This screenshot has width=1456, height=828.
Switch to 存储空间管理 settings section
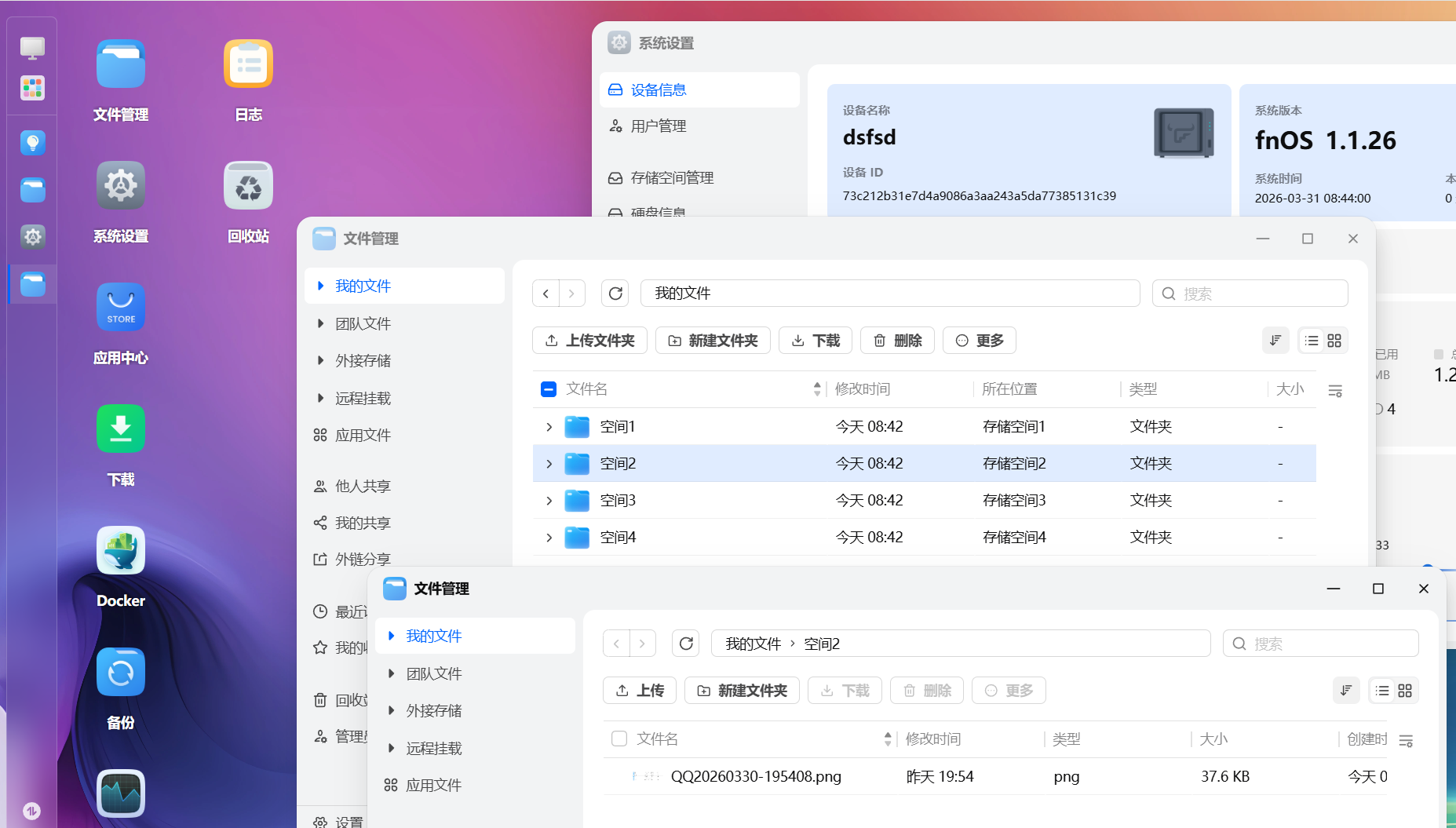click(672, 177)
